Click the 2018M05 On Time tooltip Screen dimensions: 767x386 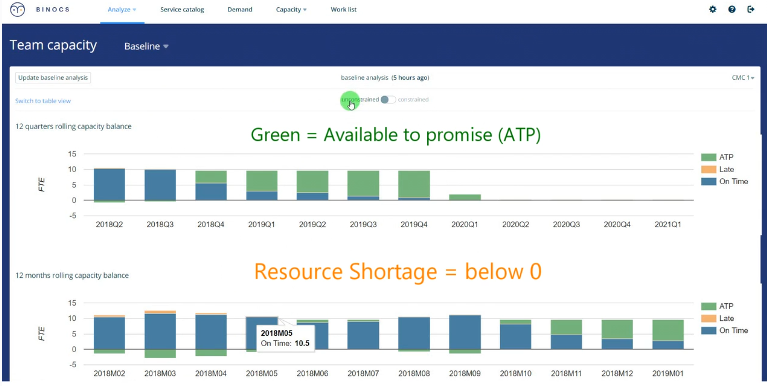(286, 338)
